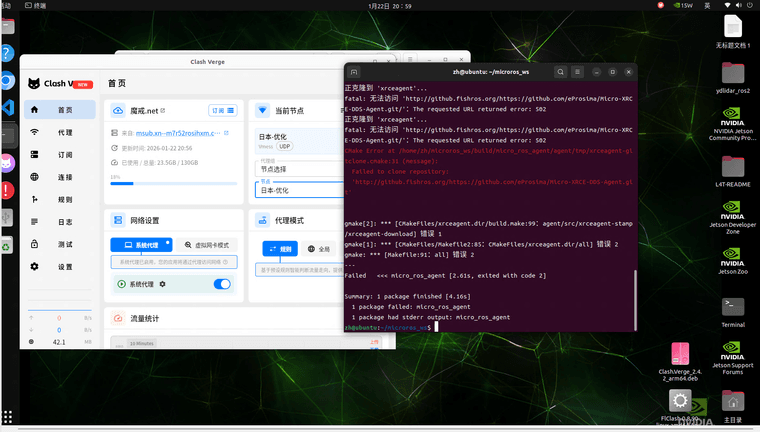760x432 pixels.
Task: Click the play status icon beside 系统代理
Action: point(122,284)
